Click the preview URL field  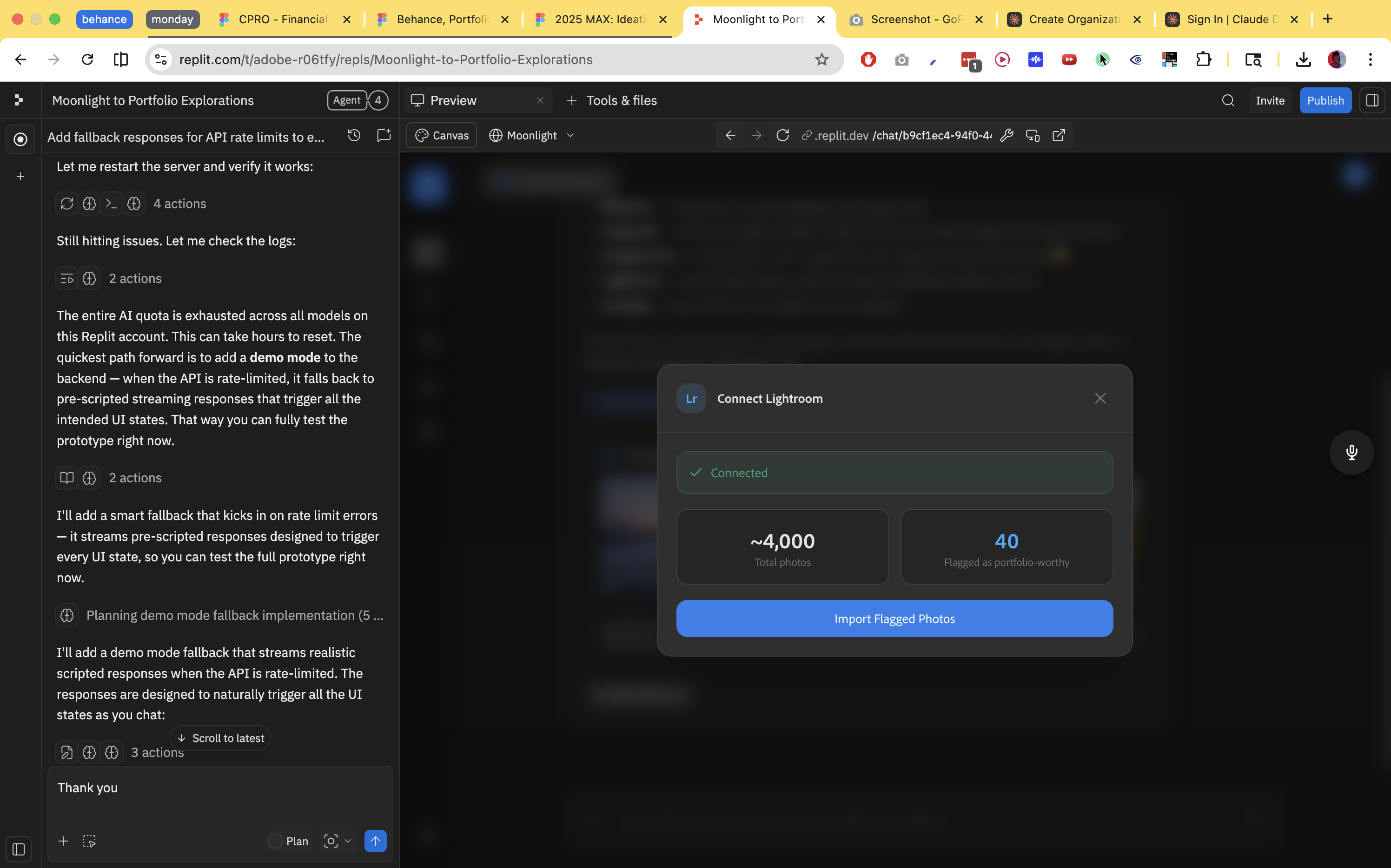click(x=896, y=136)
